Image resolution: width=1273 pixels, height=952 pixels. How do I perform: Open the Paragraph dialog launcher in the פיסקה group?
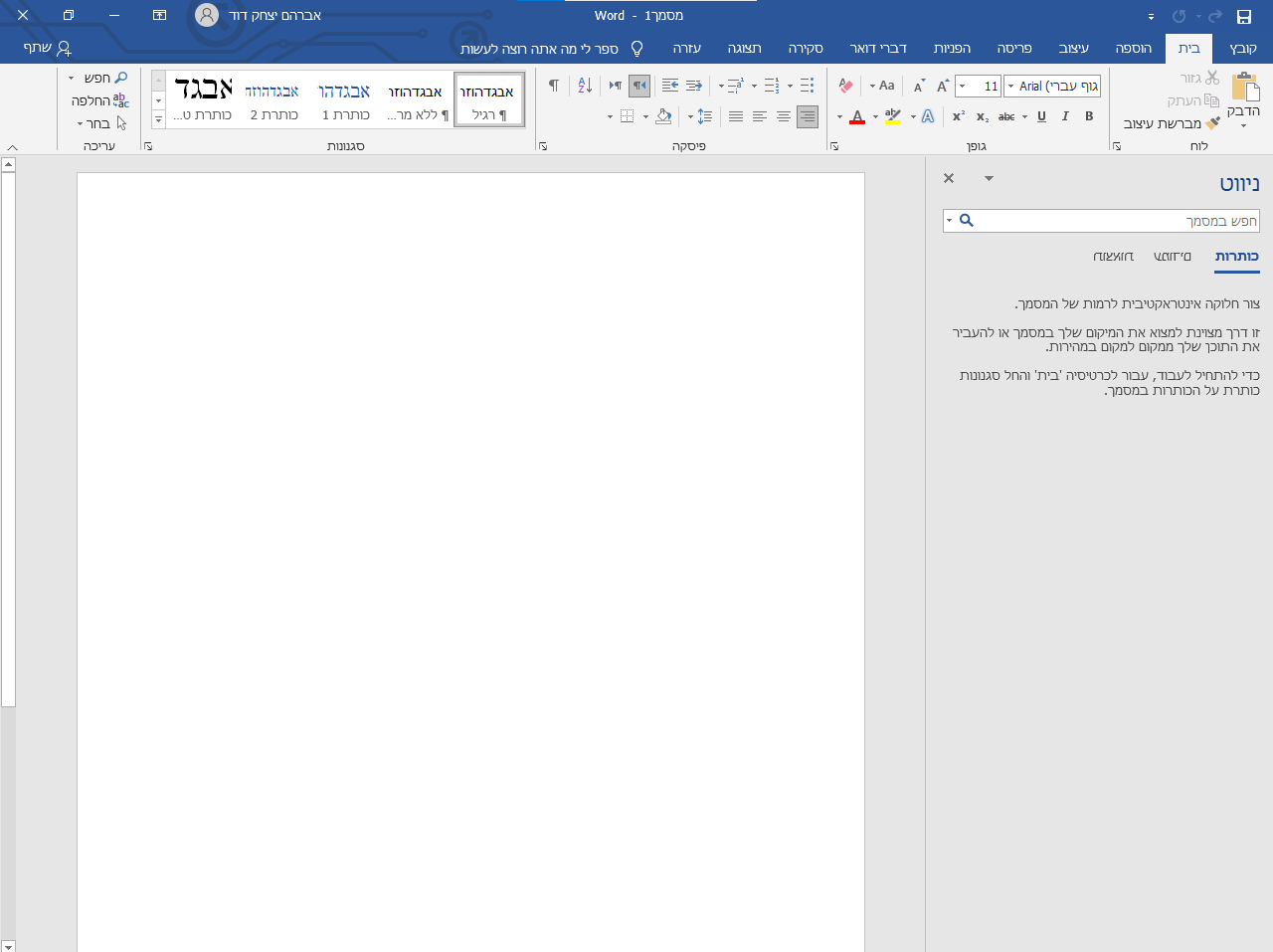(543, 146)
